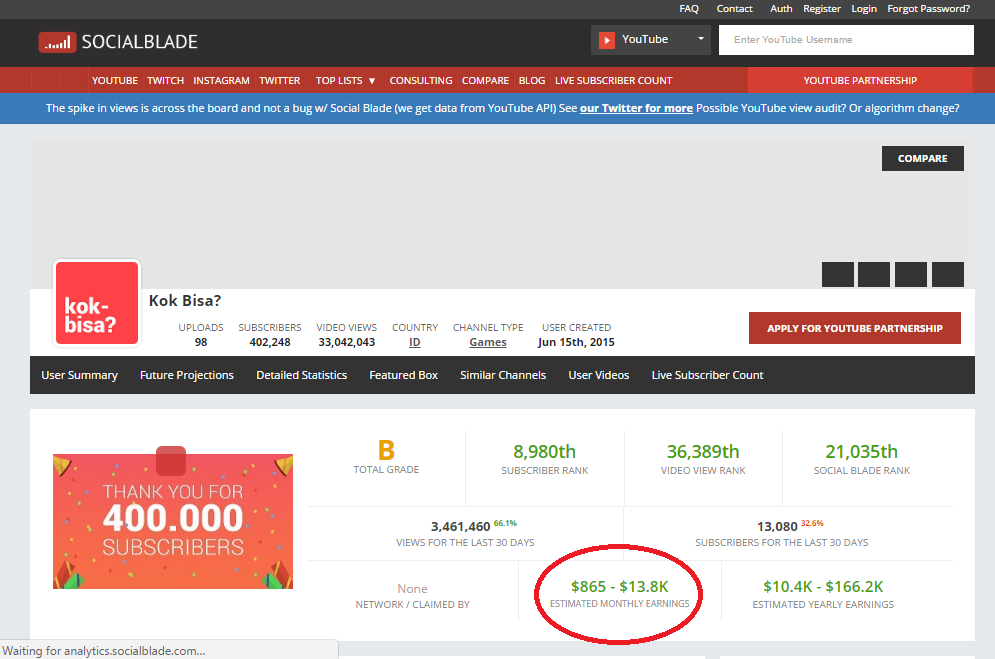Open CONSULTING in the navigation bar

pos(421,81)
